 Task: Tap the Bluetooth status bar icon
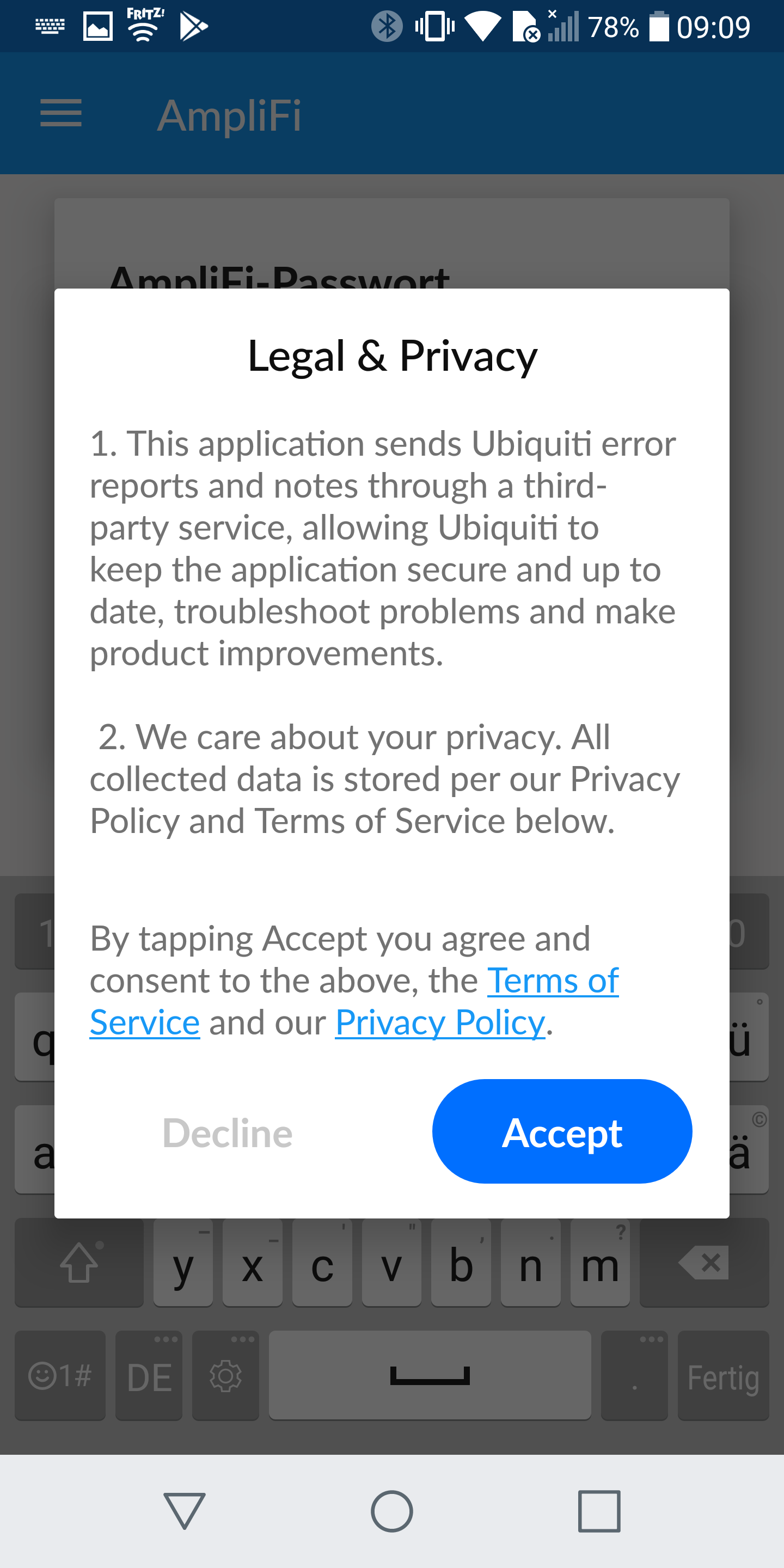click(387, 27)
